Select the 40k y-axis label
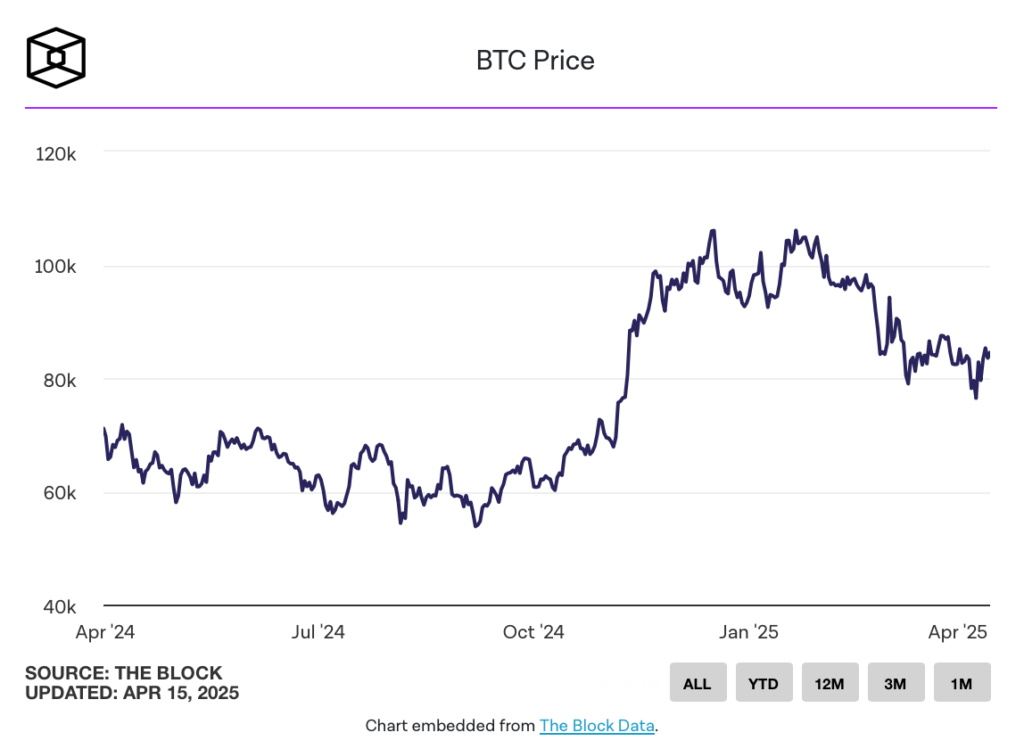Screen dimensions: 1024x749 pos(60,607)
